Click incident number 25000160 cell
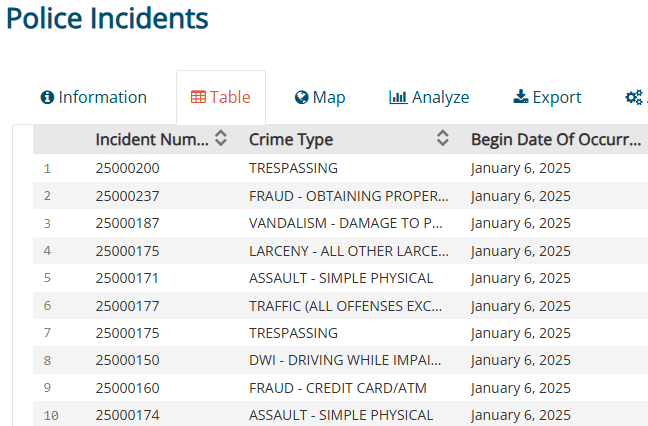 (x=127, y=387)
